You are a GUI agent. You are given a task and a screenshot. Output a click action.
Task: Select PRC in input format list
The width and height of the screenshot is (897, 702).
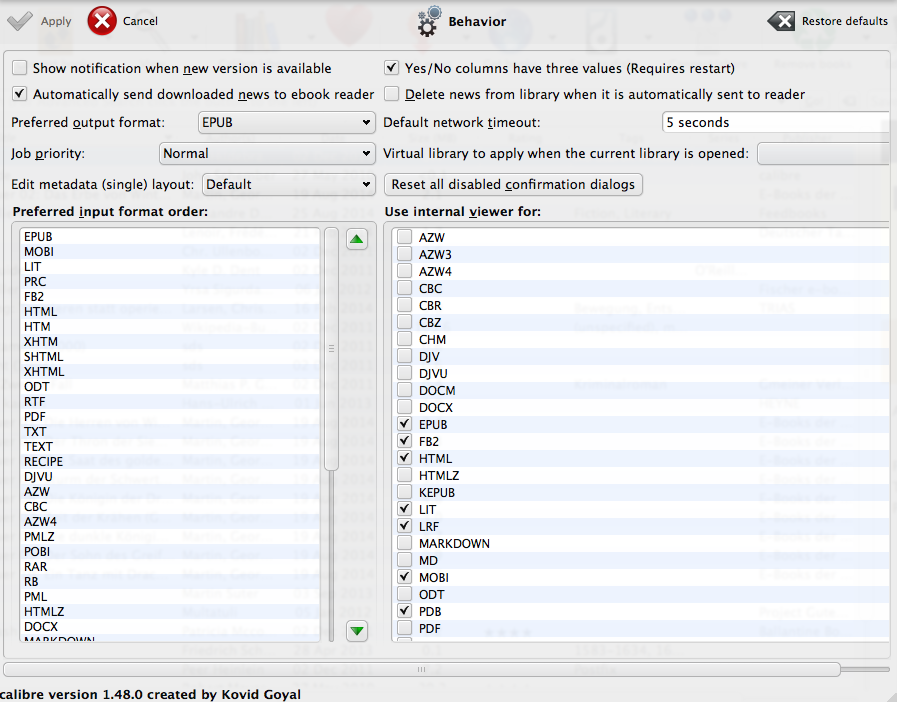click(170, 281)
